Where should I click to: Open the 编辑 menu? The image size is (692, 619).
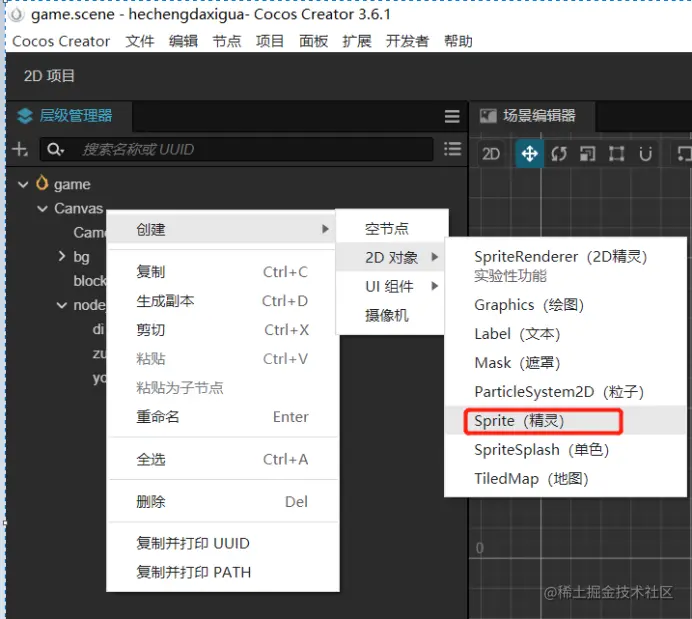click(183, 41)
